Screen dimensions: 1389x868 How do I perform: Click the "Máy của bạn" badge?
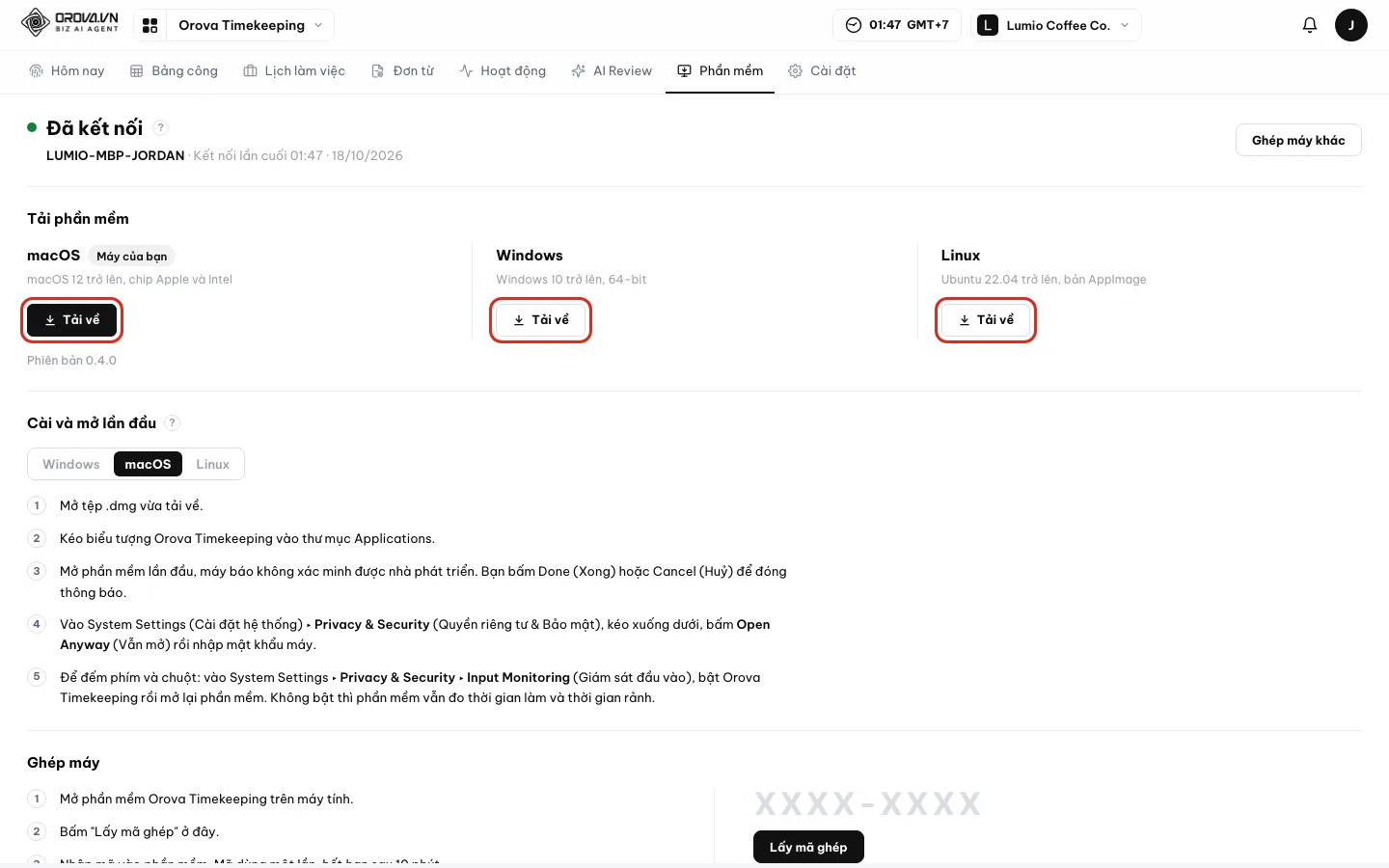point(132,256)
